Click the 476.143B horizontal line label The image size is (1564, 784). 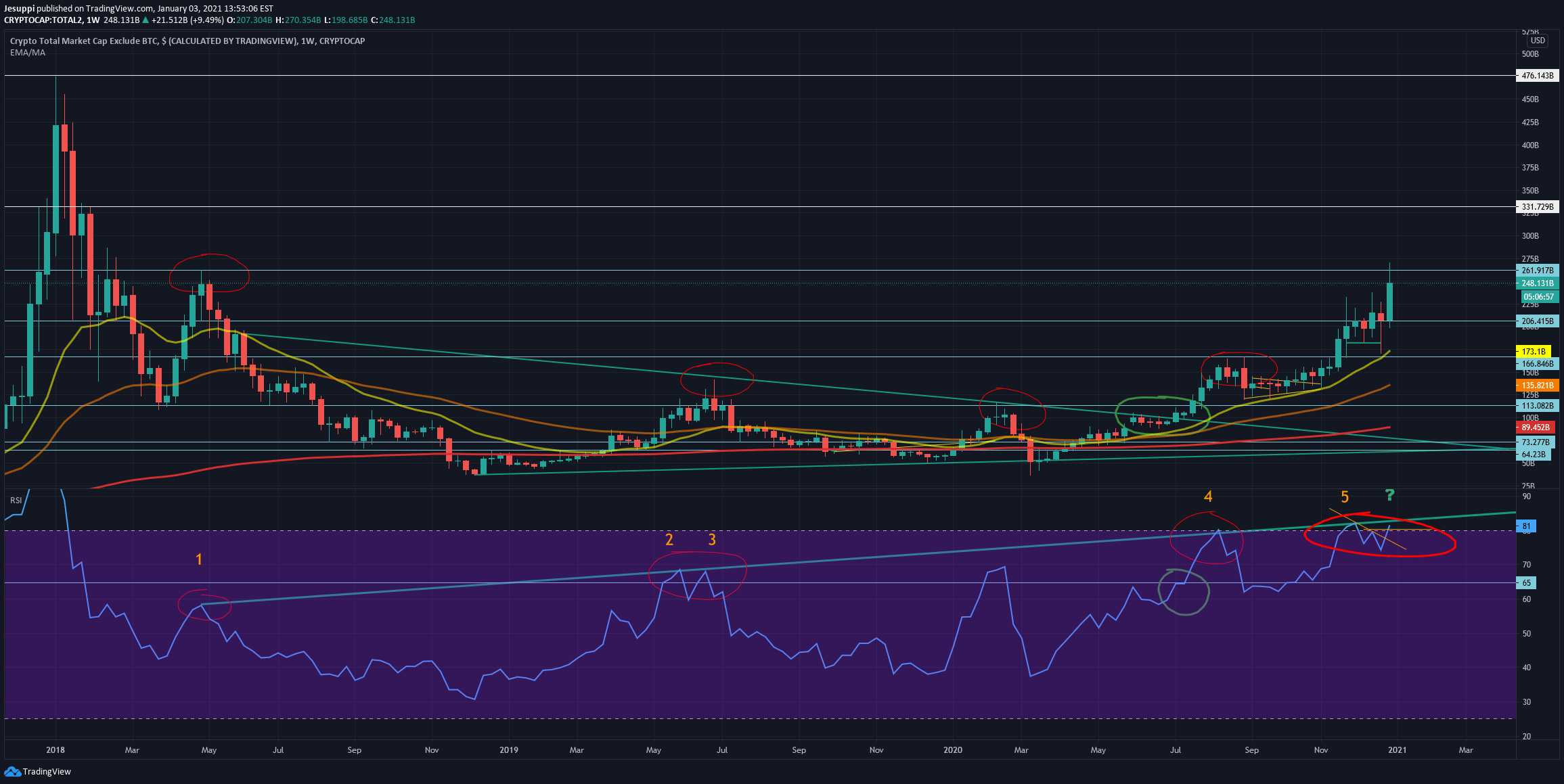pyautogui.click(x=1537, y=76)
